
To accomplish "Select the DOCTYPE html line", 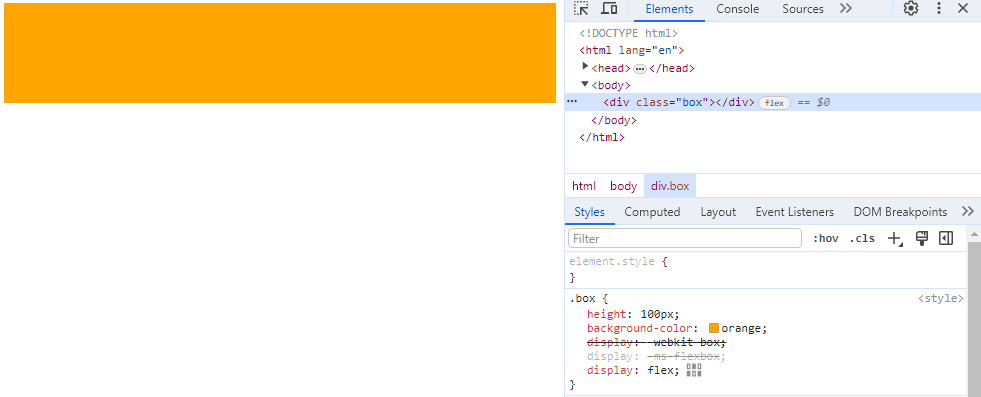I will pos(629,33).
